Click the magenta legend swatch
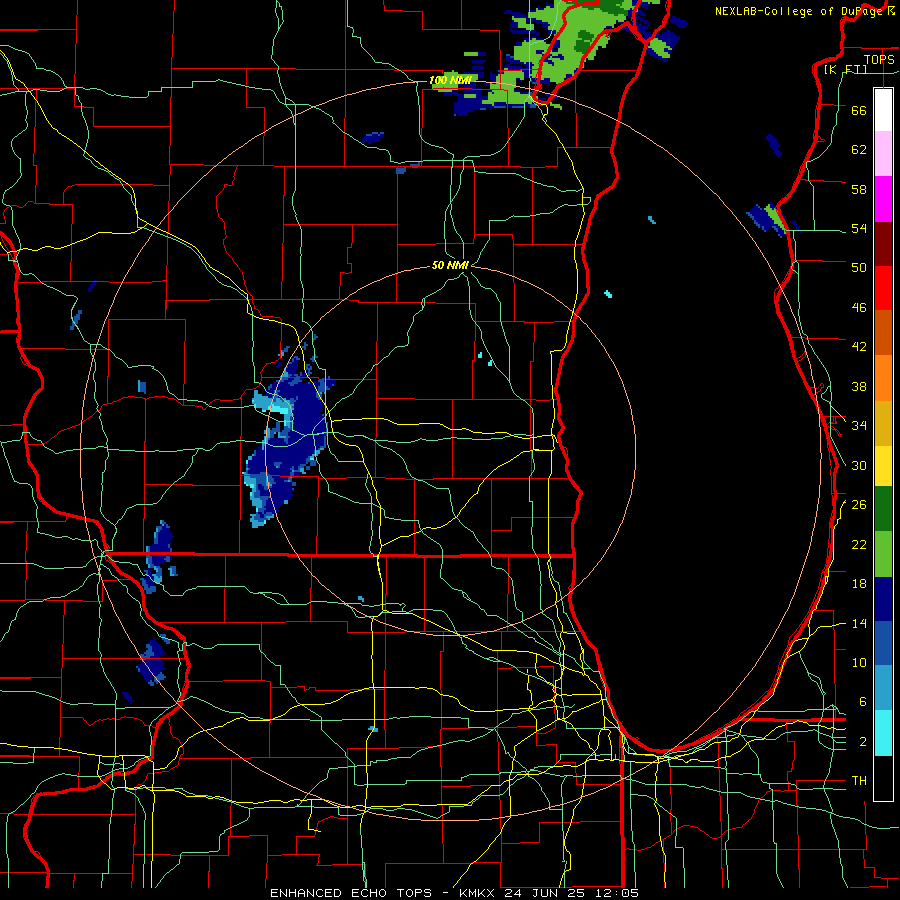Image resolution: width=900 pixels, height=900 pixels. 883,199
